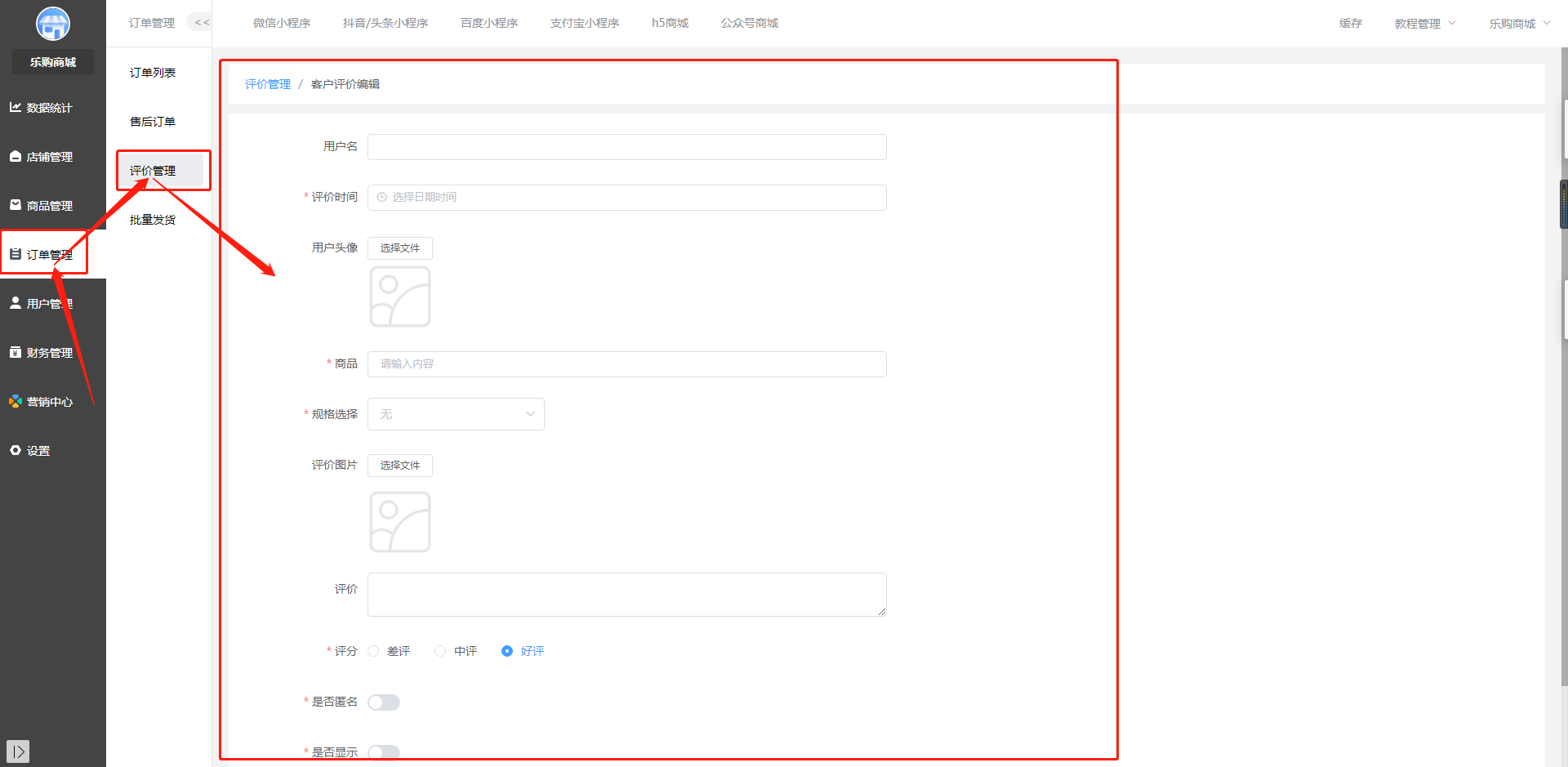Open 营销中心 in the sidebar

point(41,402)
